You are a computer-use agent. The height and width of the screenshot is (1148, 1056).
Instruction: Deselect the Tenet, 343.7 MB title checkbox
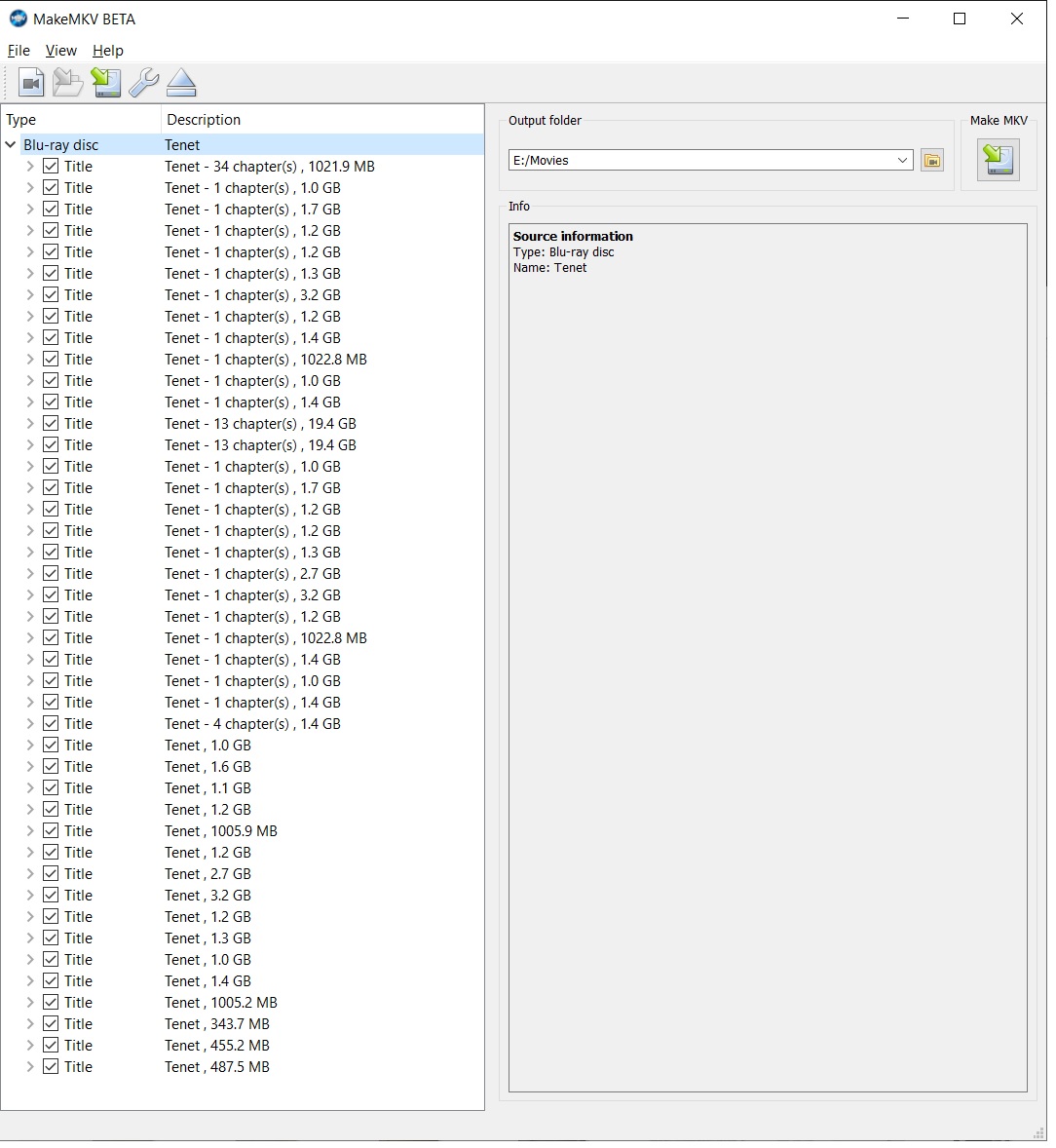point(51,1024)
